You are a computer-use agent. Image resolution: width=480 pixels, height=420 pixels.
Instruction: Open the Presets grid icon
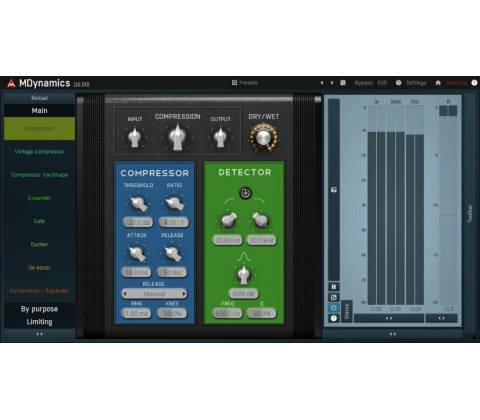click(234, 83)
